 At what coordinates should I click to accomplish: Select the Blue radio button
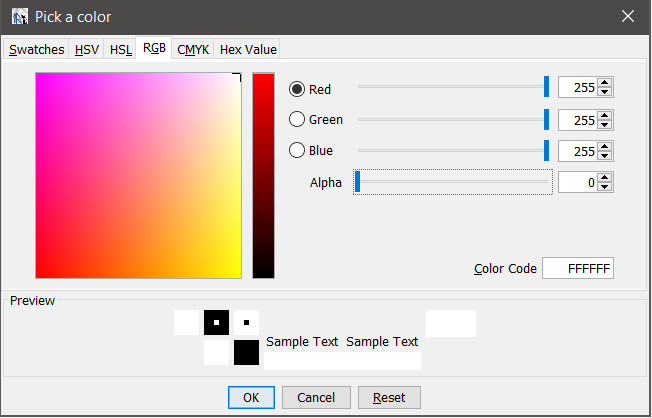[297, 151]
